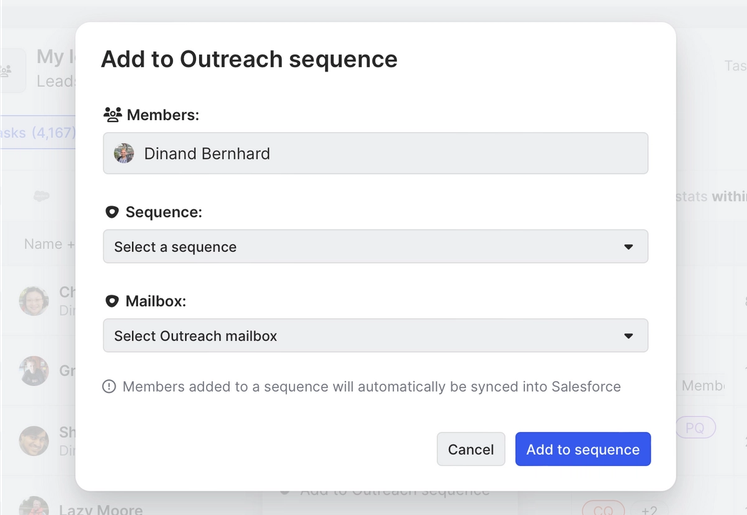
Task: Click the info icon before Salesforce sync note
Action: [x=110, y=387]
